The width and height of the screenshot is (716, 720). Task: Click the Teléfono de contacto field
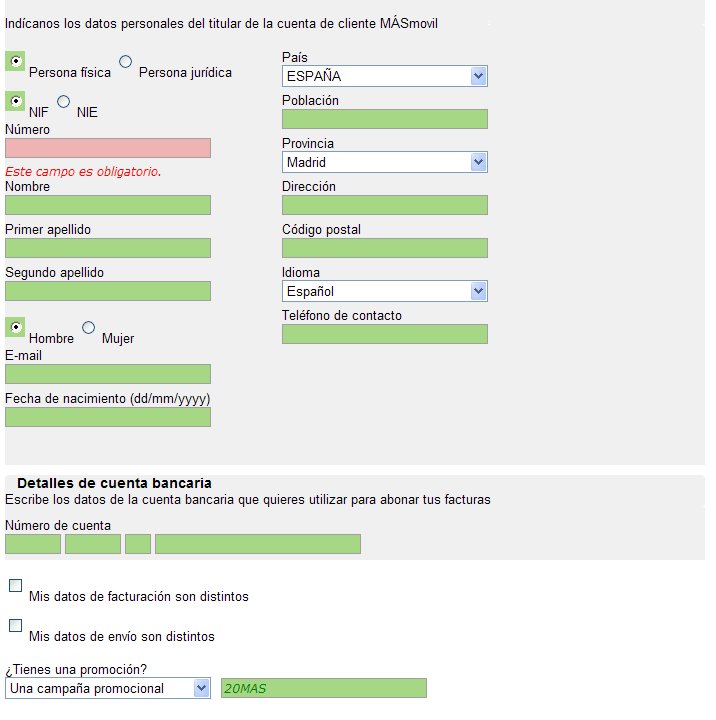385,334
